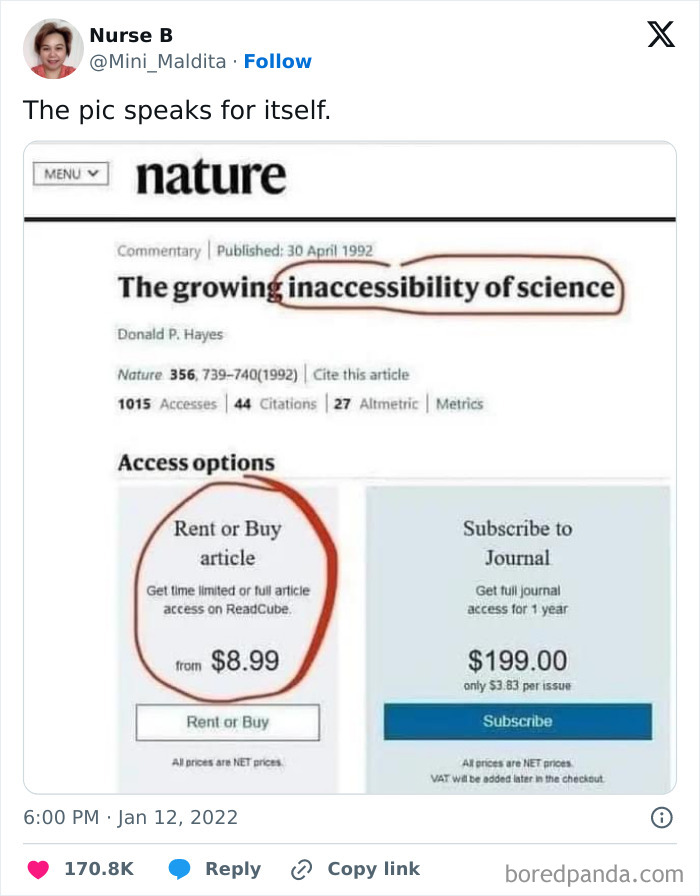Click the copy link chain icon
700x896 pixels.
(x=301, y=869)
